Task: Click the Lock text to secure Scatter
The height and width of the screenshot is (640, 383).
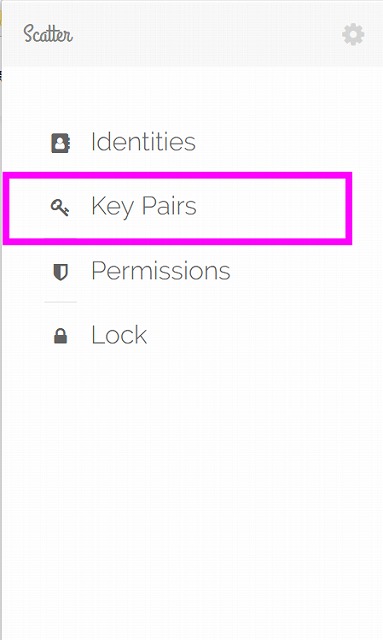Action: 119,335
